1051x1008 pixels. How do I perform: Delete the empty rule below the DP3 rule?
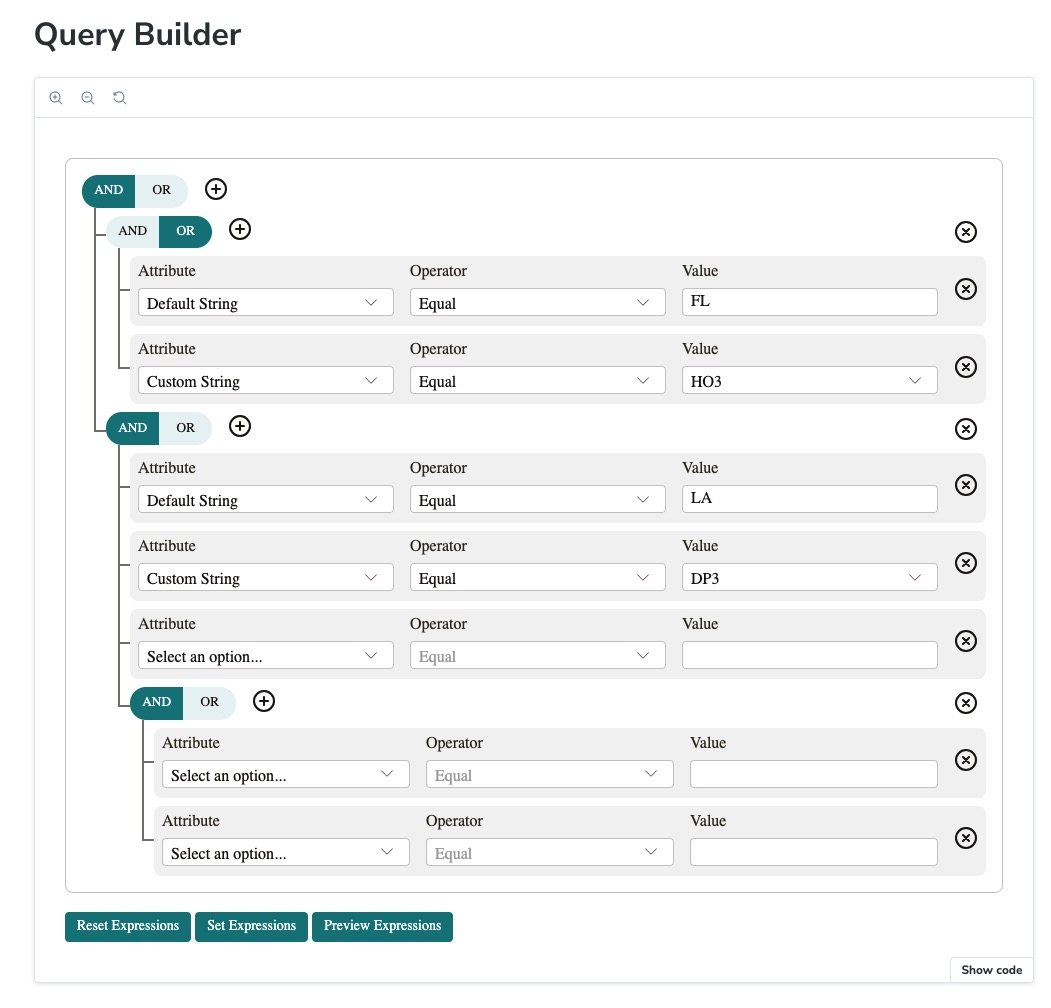click(965, 641)
